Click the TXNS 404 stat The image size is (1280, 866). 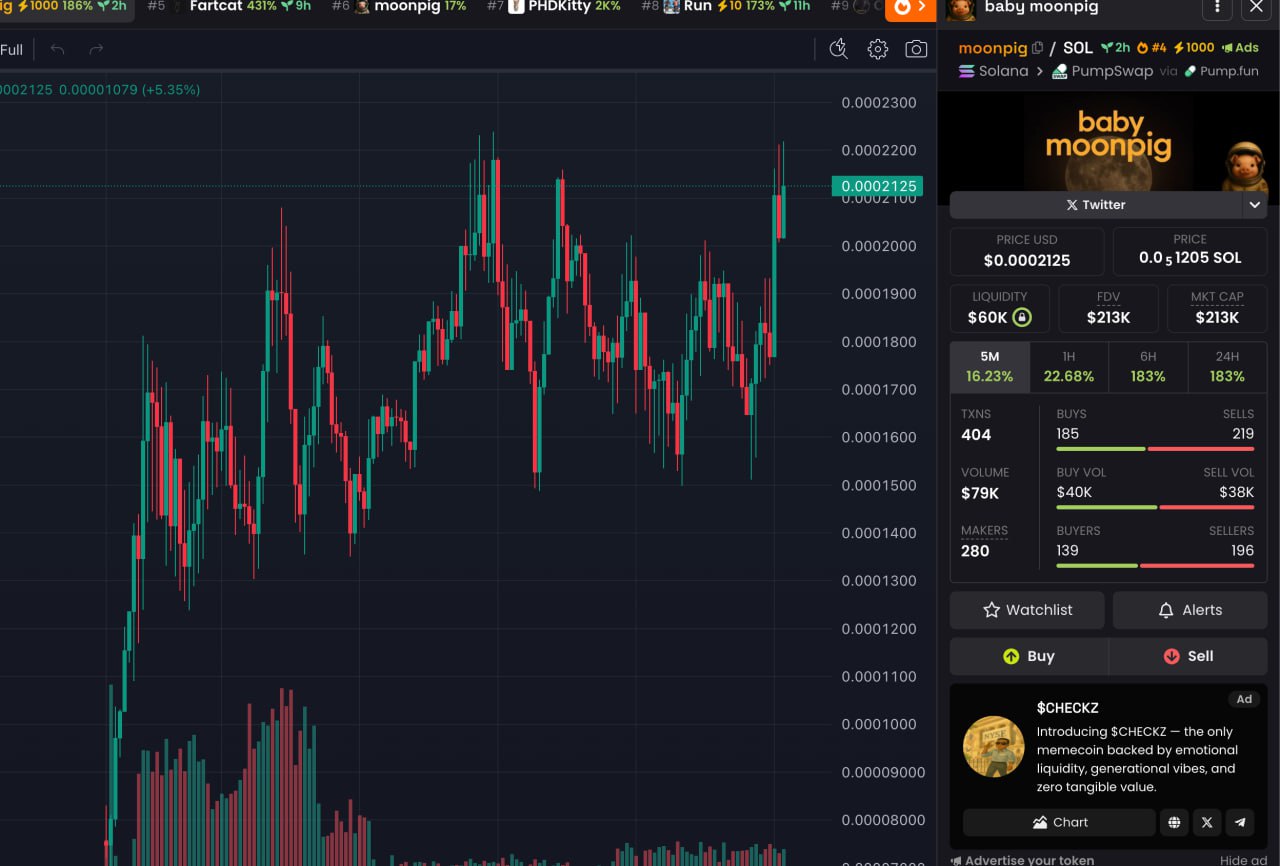976,425
